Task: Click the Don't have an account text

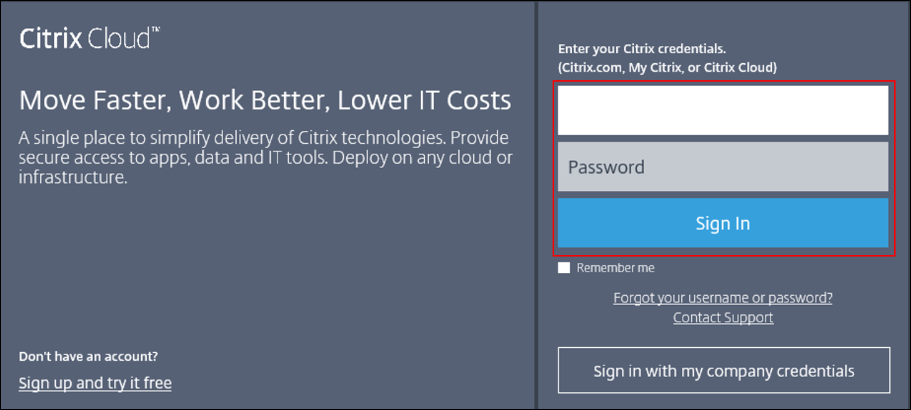Action: pos(88,356)
